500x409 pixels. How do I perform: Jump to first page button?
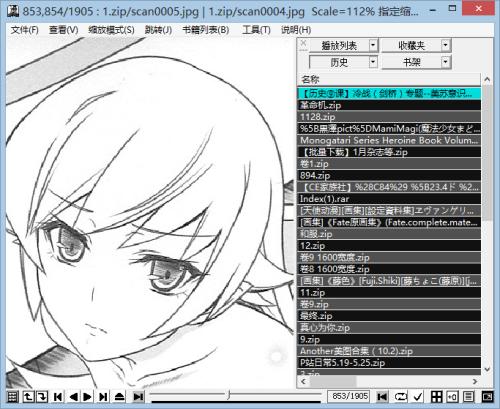tap(58, 397)
